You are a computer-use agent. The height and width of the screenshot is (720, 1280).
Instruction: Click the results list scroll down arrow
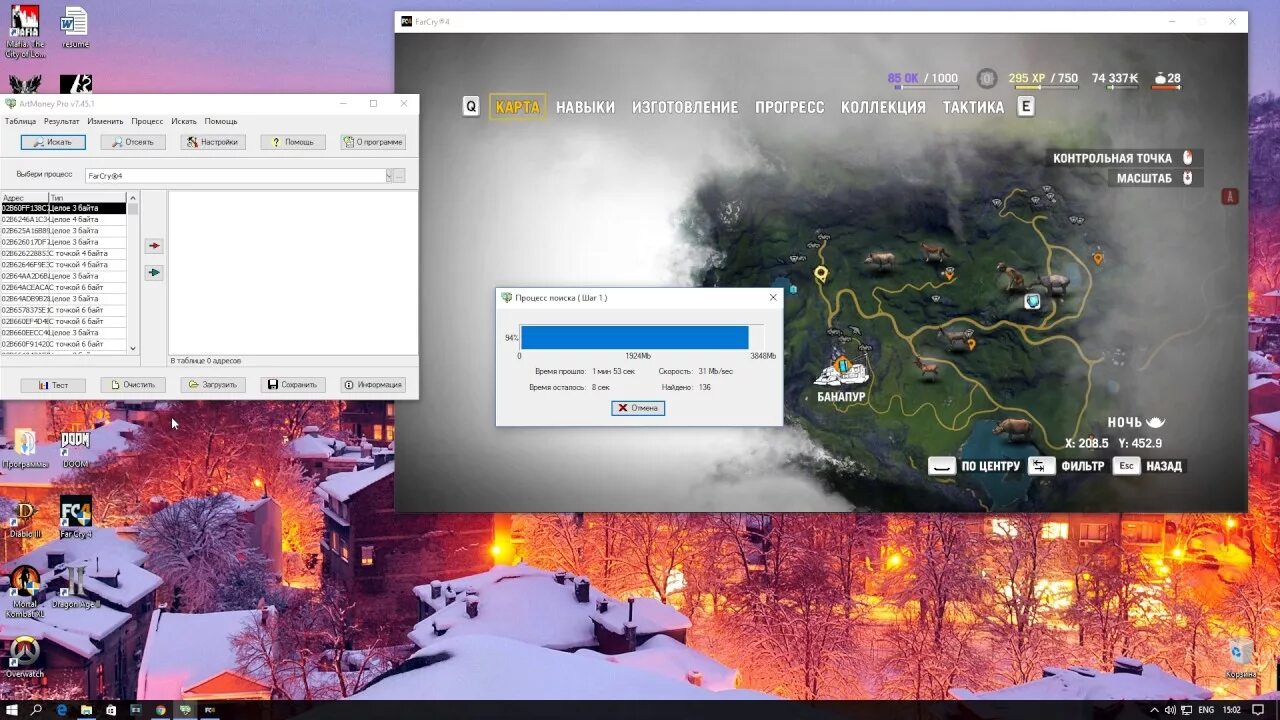(133, 348)
